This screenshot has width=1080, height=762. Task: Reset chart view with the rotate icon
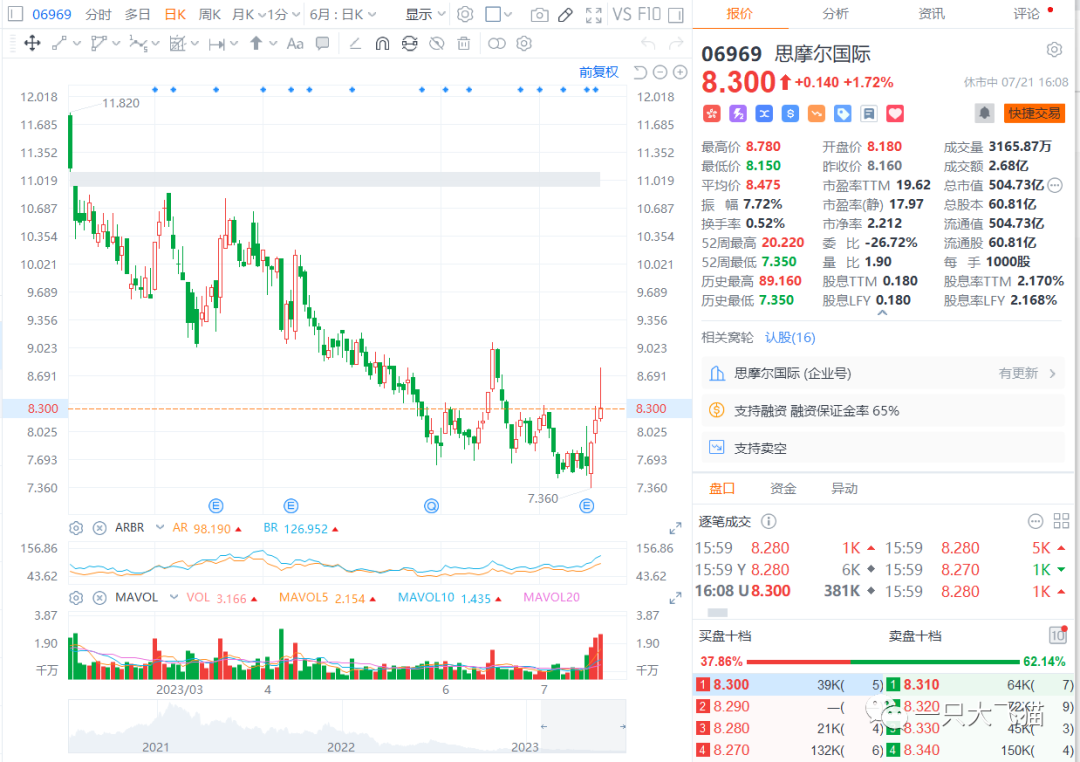tap(640, 72)
